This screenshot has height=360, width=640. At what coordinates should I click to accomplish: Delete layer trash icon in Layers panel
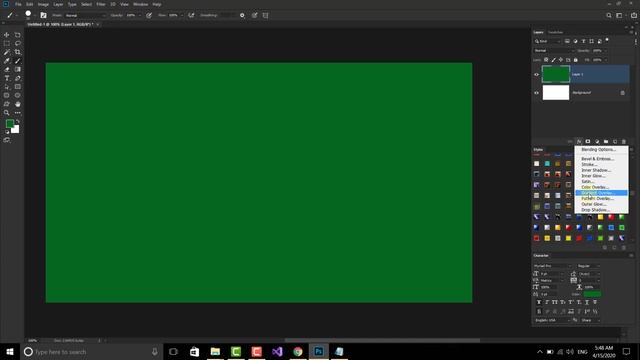624,142
